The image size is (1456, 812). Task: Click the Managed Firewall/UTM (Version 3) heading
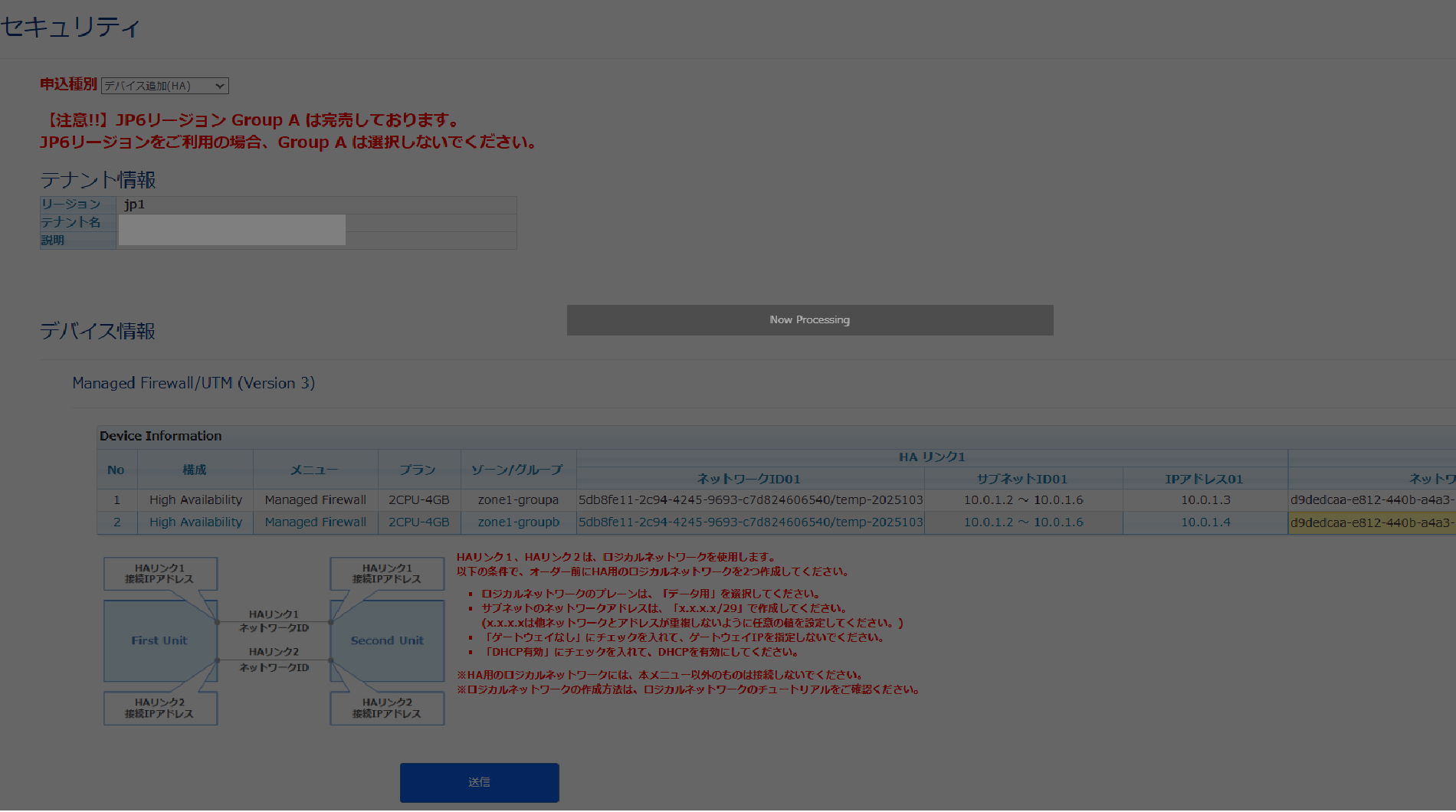click(194, 383)
